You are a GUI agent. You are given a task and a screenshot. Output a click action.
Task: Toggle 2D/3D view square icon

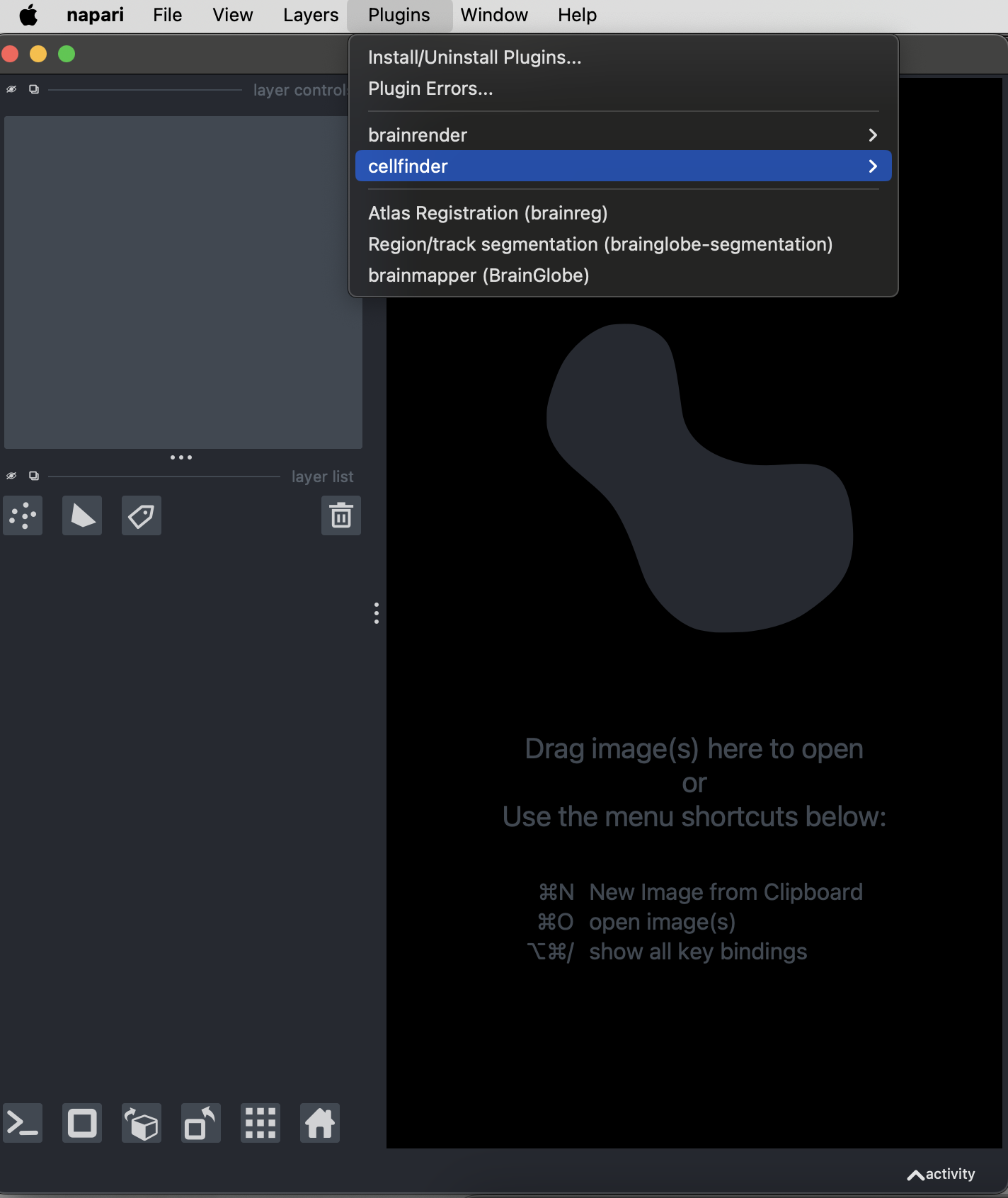pyautogui.click(x=82, y=1123)
